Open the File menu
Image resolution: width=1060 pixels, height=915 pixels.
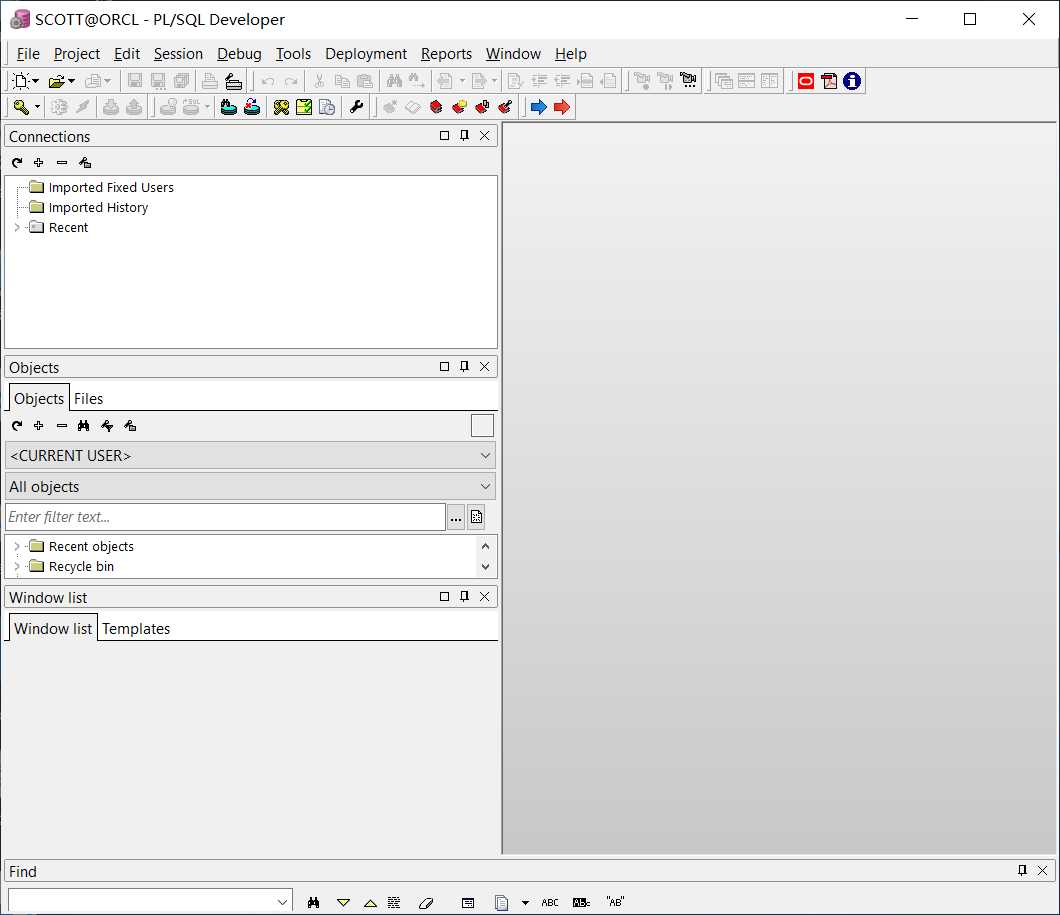click(x=28, y=54)
